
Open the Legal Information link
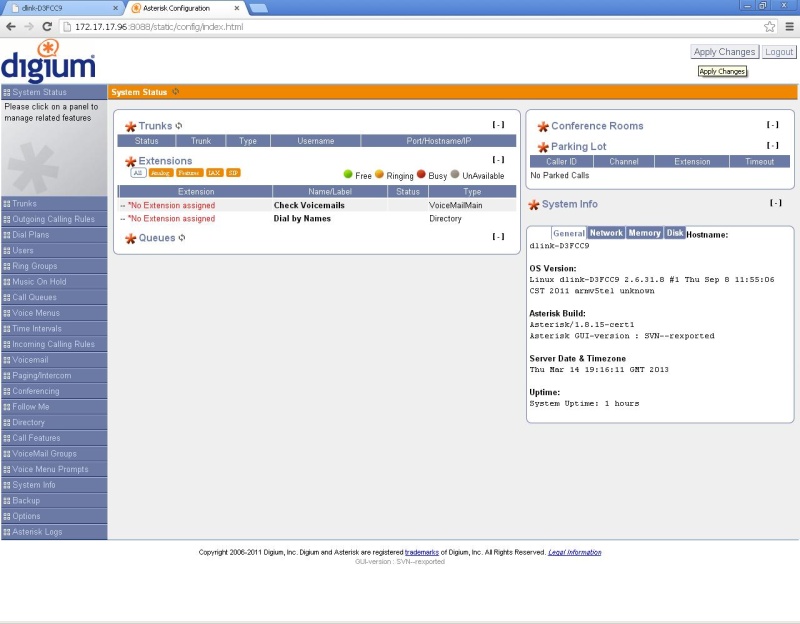574,553
